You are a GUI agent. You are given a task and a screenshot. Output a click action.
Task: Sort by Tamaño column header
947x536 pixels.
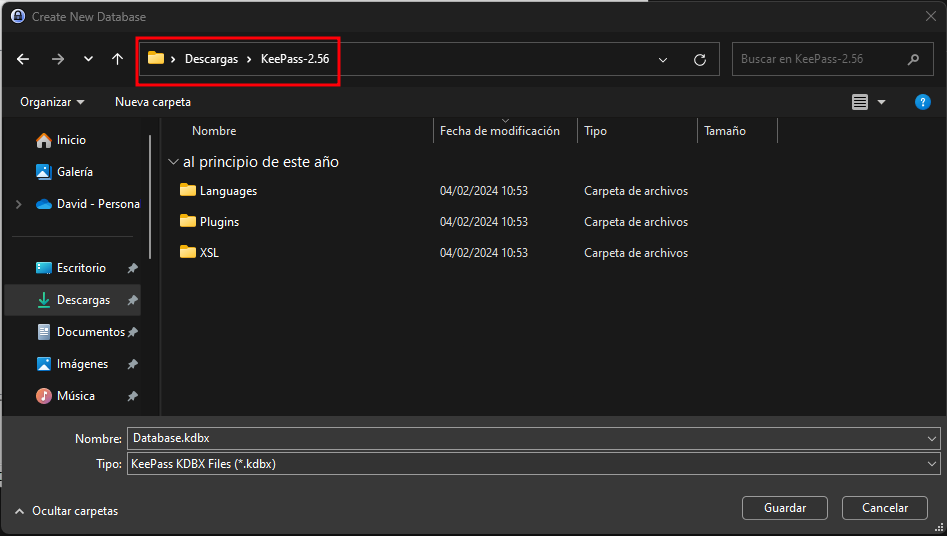coord(725,131)
